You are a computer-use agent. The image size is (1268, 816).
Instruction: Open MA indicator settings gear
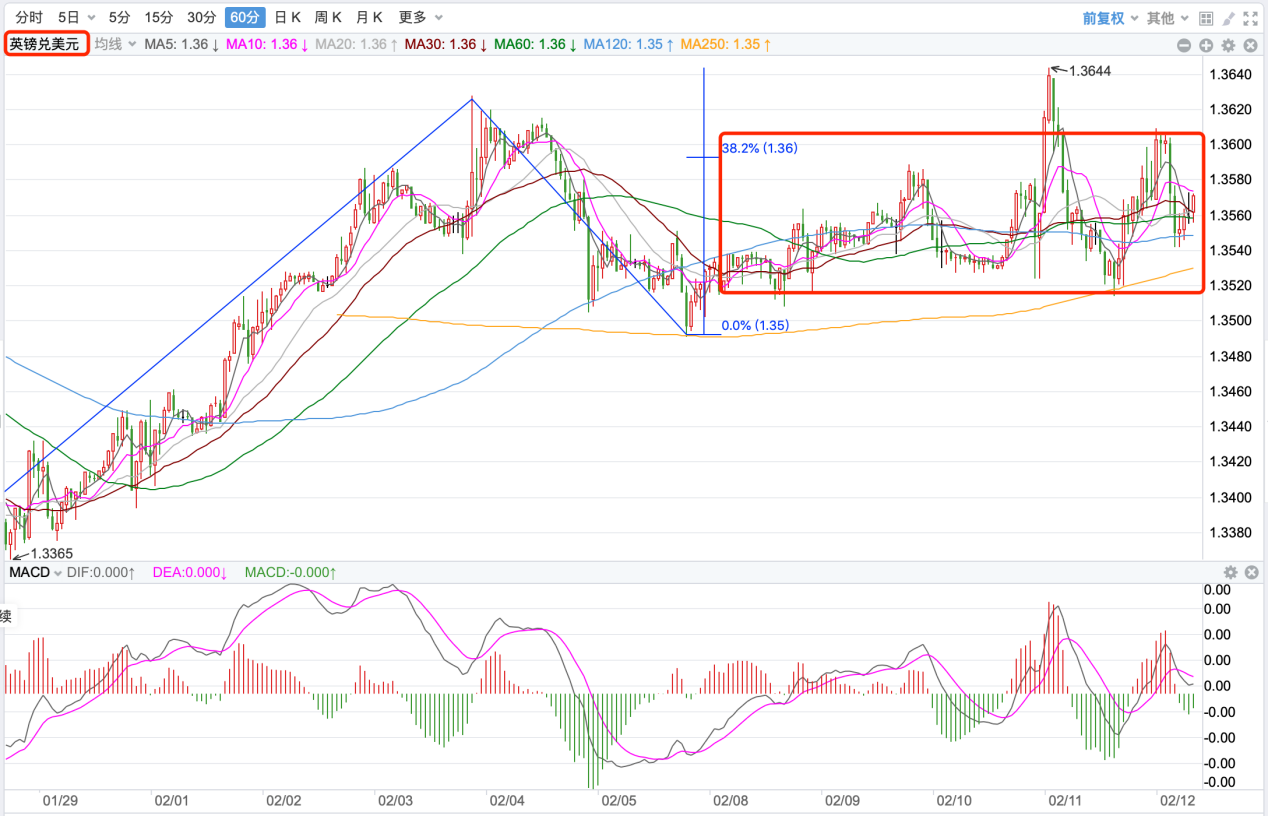click(1228, 45)
